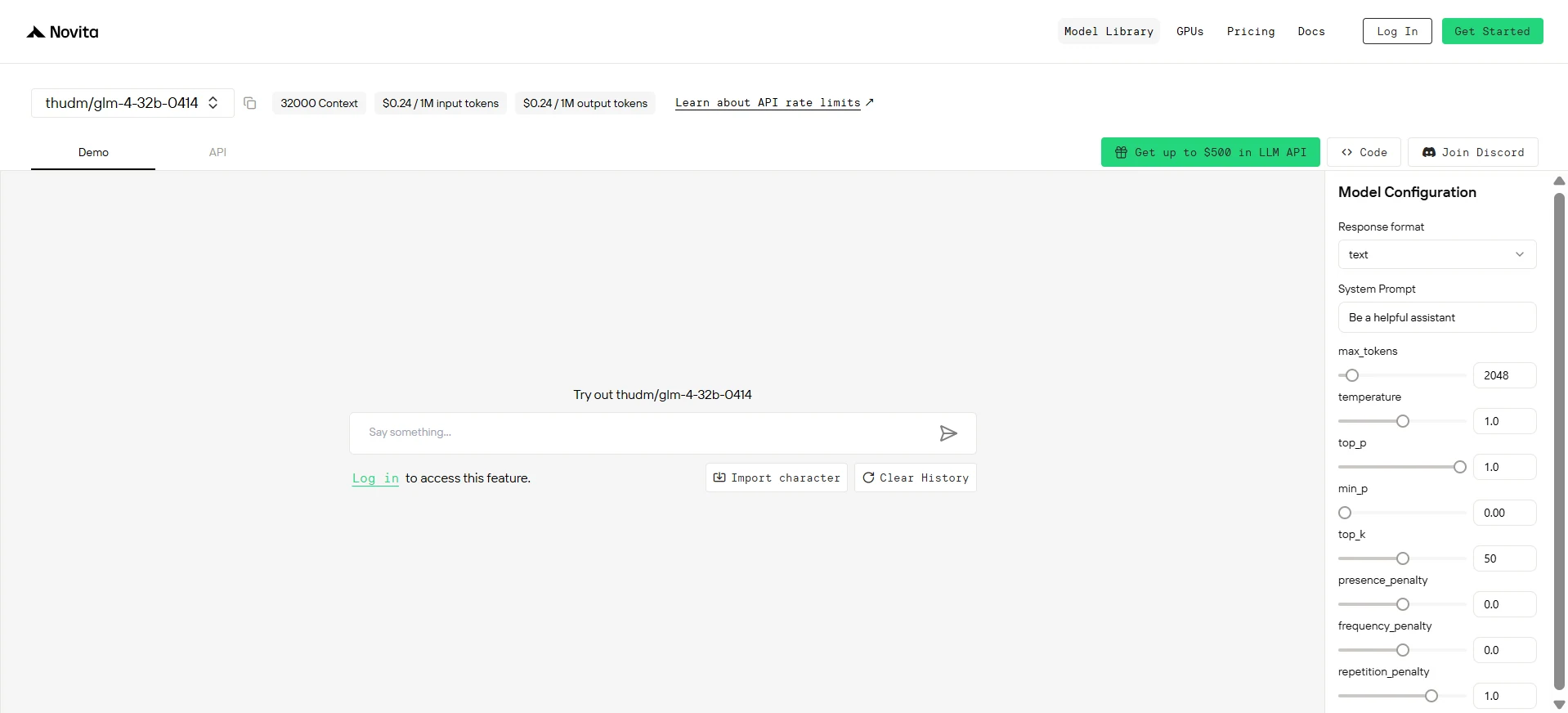Open the Code view button
1568x713 pixels.
point(1364,152)
